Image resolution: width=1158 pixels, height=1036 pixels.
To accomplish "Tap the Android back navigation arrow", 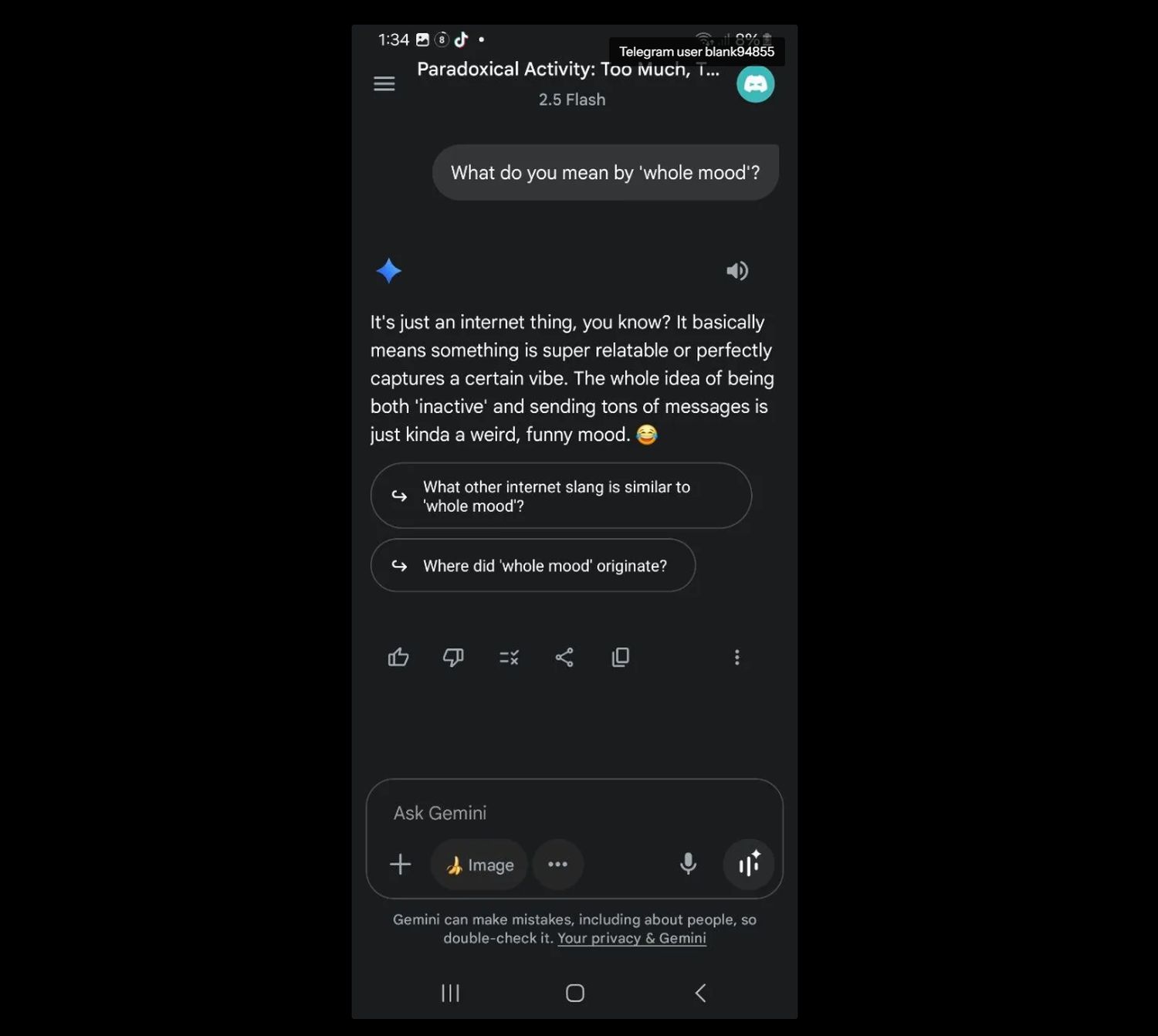I will point(700,993).
